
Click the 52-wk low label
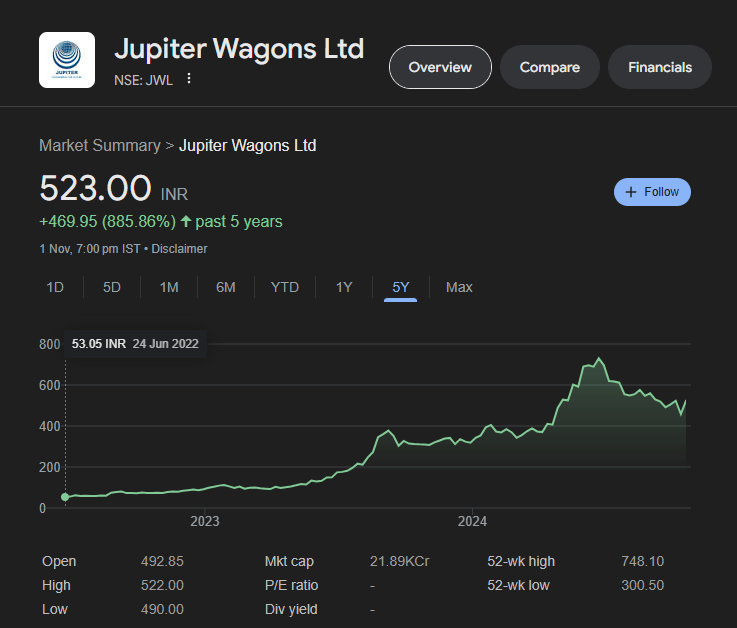tap(518, 585)
